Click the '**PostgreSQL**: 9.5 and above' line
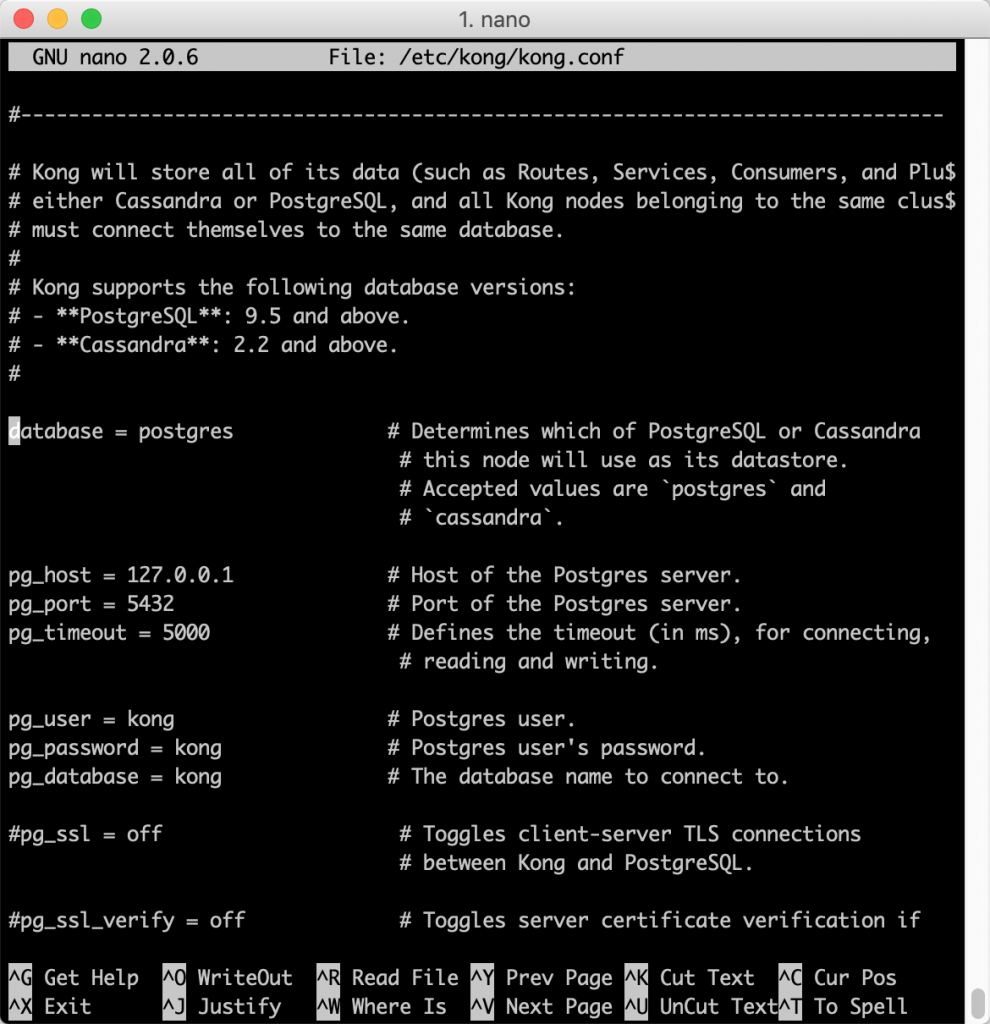This screenshot has height=1024, width=990. 209,317
